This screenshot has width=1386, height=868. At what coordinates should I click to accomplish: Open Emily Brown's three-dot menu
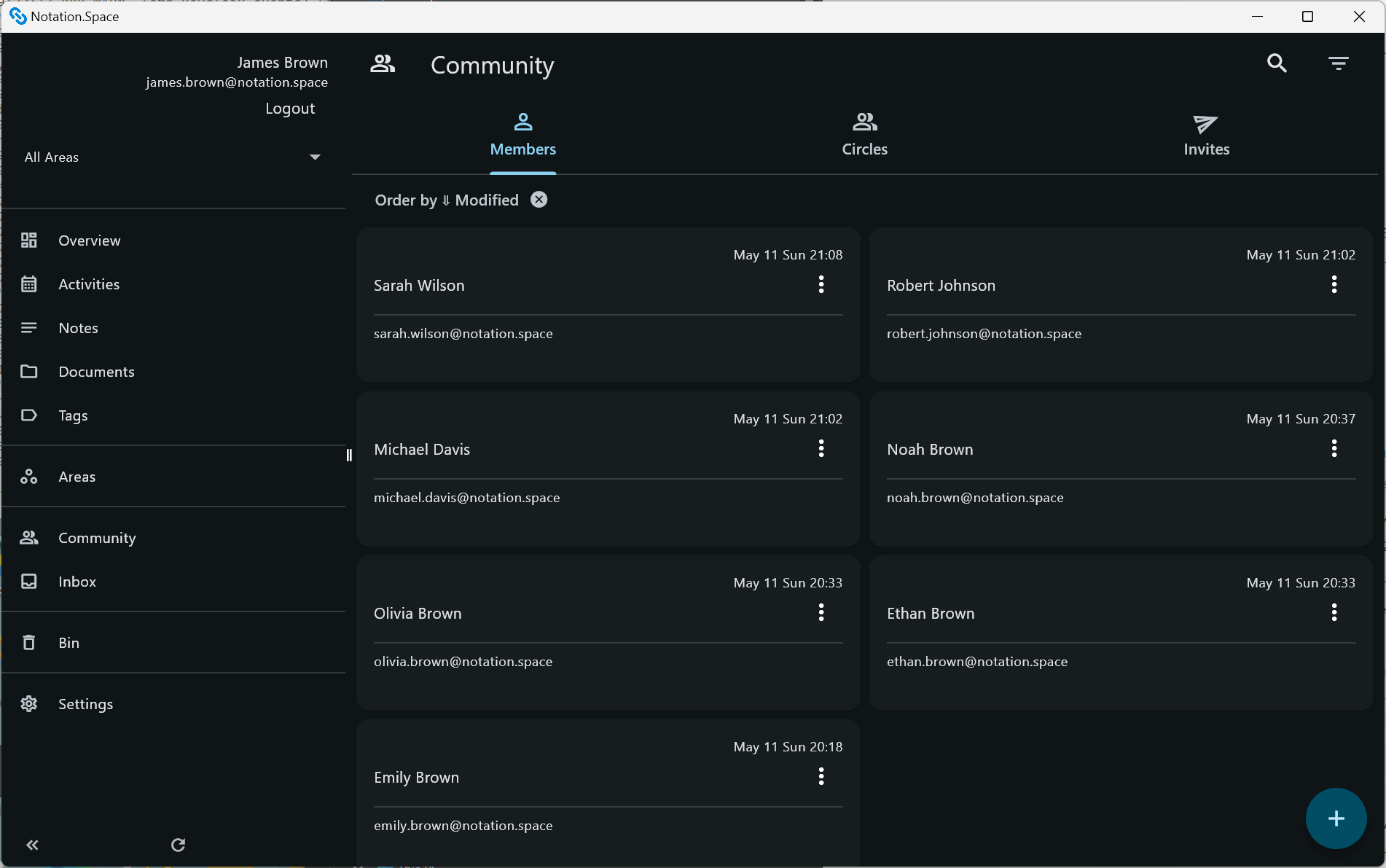(821, 777)
